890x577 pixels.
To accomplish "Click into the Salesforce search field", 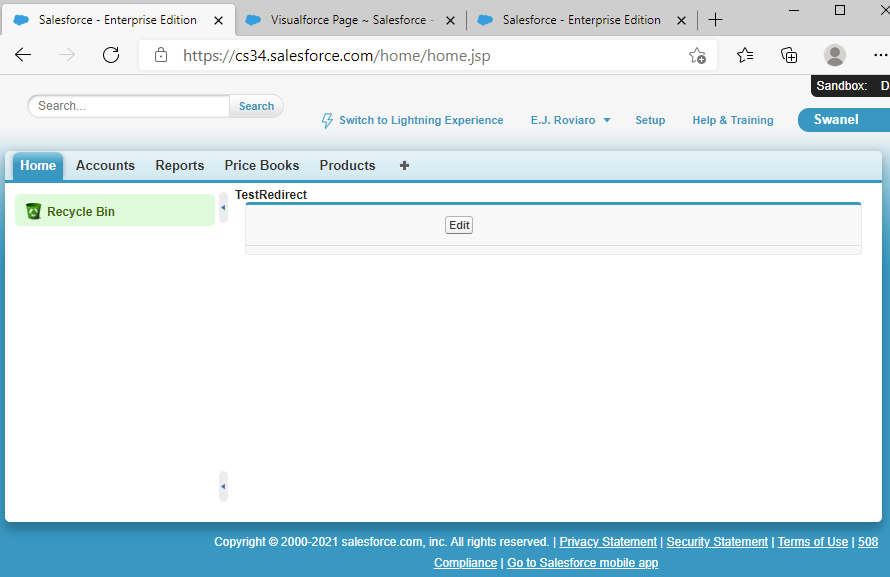I will 130,106.
